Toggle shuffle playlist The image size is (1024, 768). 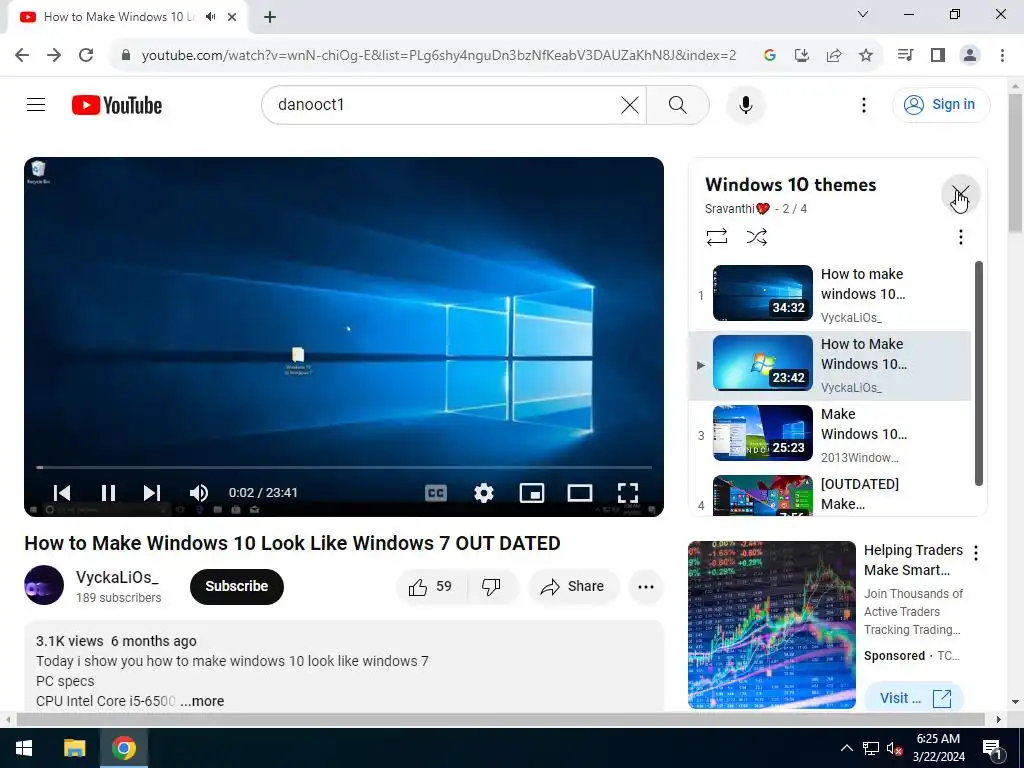click(x=756, y=236)
